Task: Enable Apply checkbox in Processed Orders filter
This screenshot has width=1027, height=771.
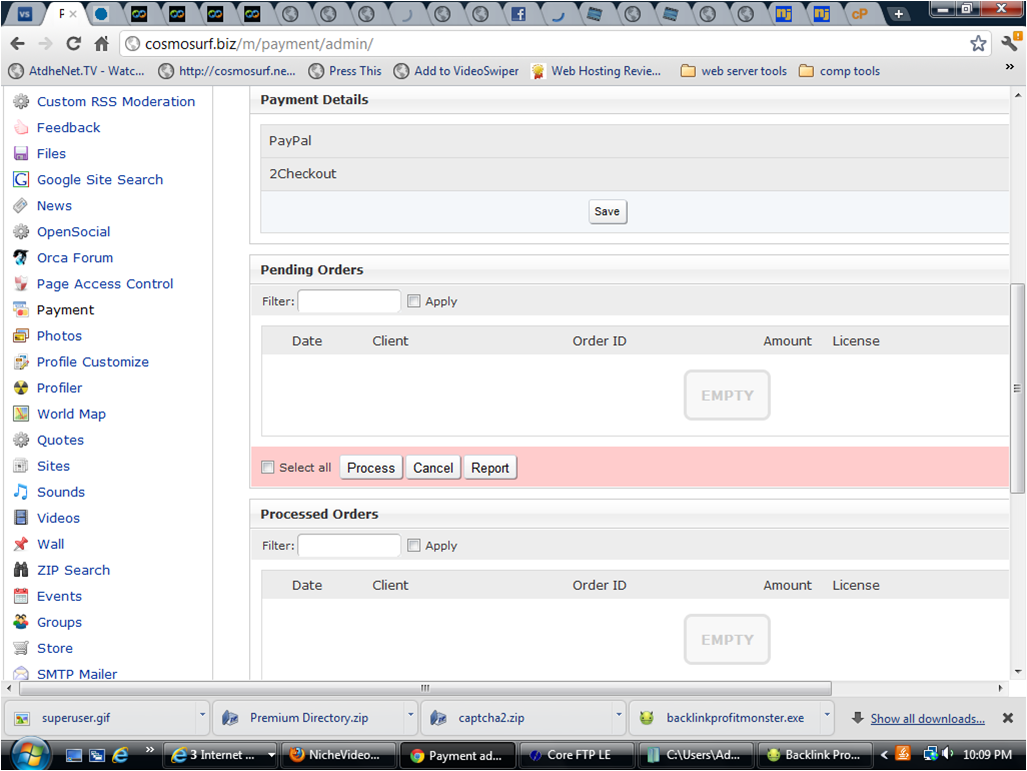Action: tap(414, 546)
